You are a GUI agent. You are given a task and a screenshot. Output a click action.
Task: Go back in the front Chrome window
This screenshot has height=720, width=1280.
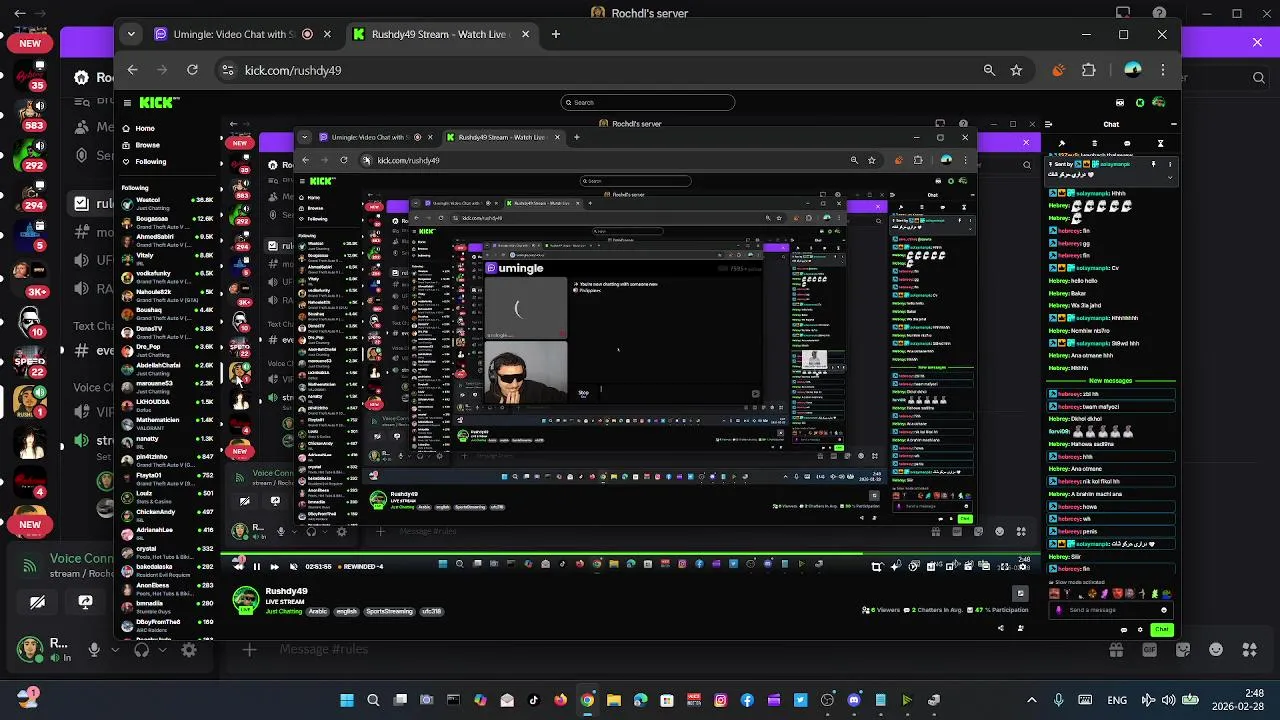(x=132, y=70)
